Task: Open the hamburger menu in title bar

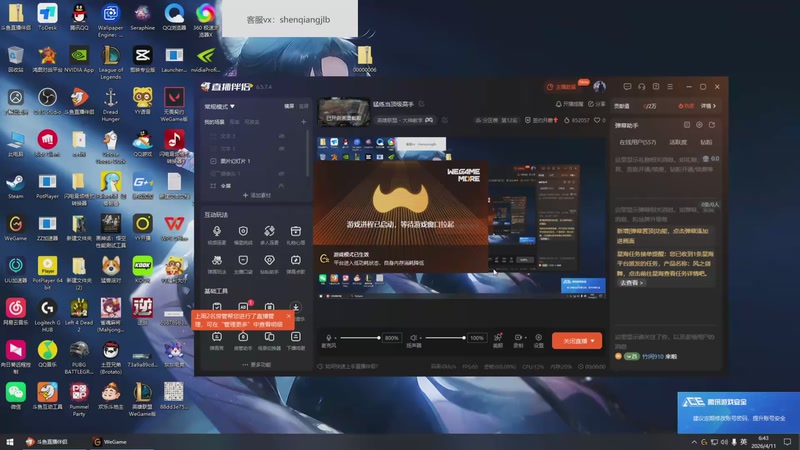Action: 670,87
